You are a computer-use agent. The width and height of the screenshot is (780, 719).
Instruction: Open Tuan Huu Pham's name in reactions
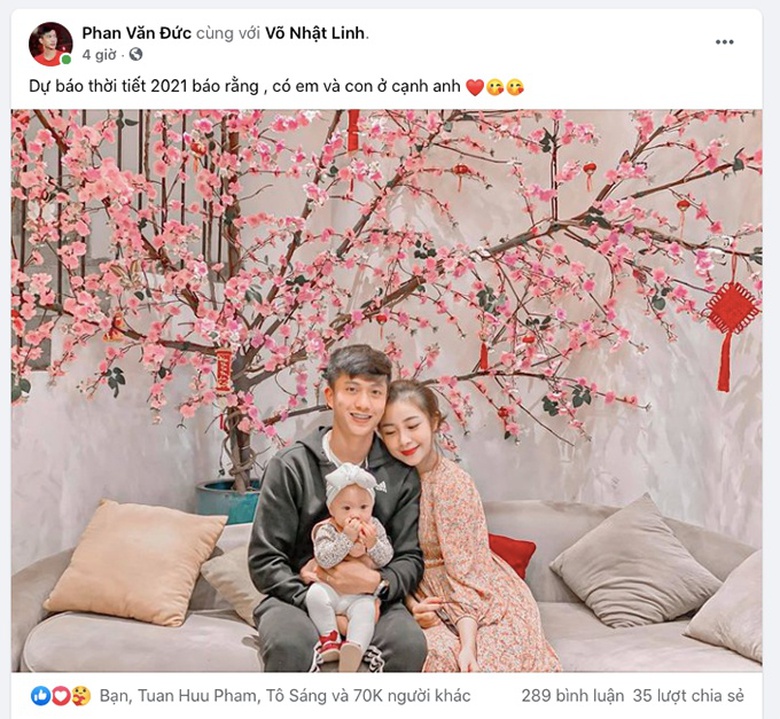(x=196, y=696)
